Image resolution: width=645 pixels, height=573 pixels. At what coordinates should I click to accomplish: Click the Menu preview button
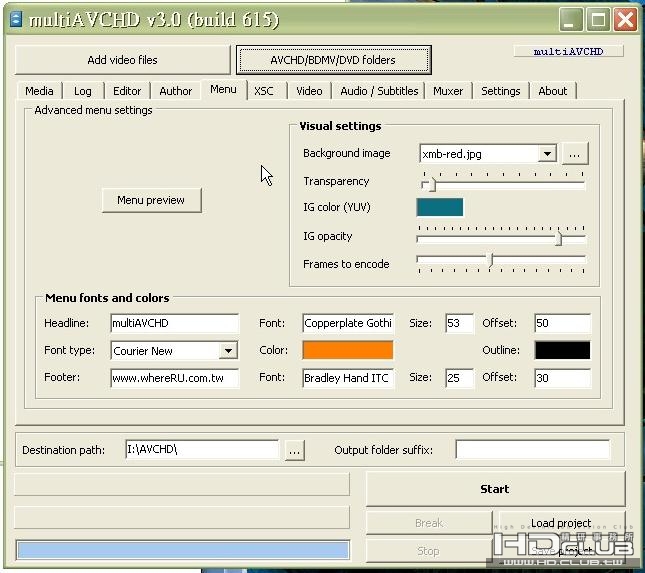click(x=151, y=200)
